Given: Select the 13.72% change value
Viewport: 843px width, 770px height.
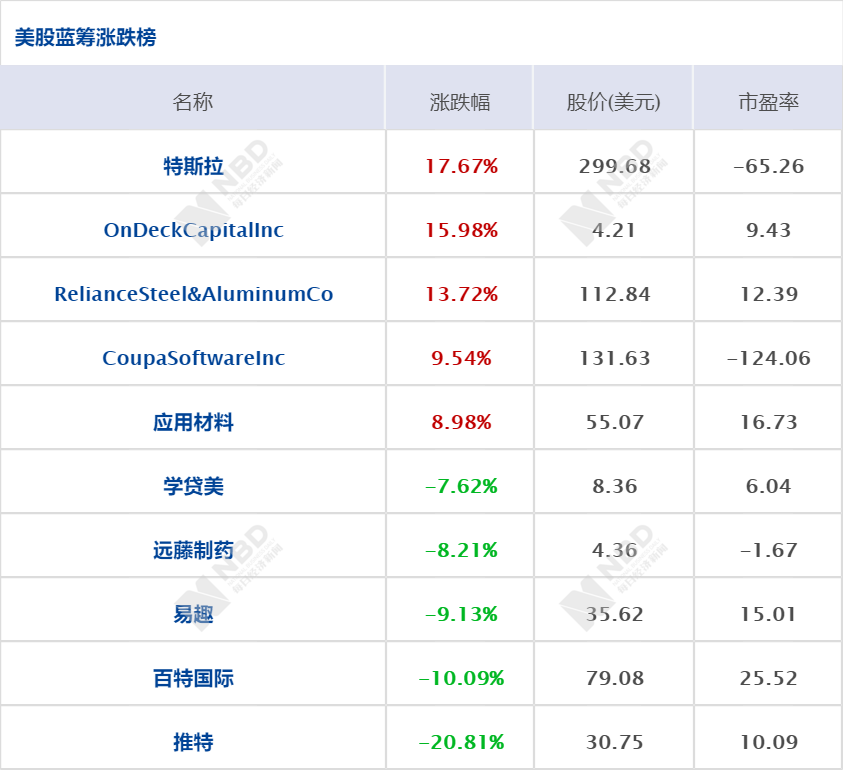Looking at the screenshot, I should pyautogui.click(x=461, y=294).
